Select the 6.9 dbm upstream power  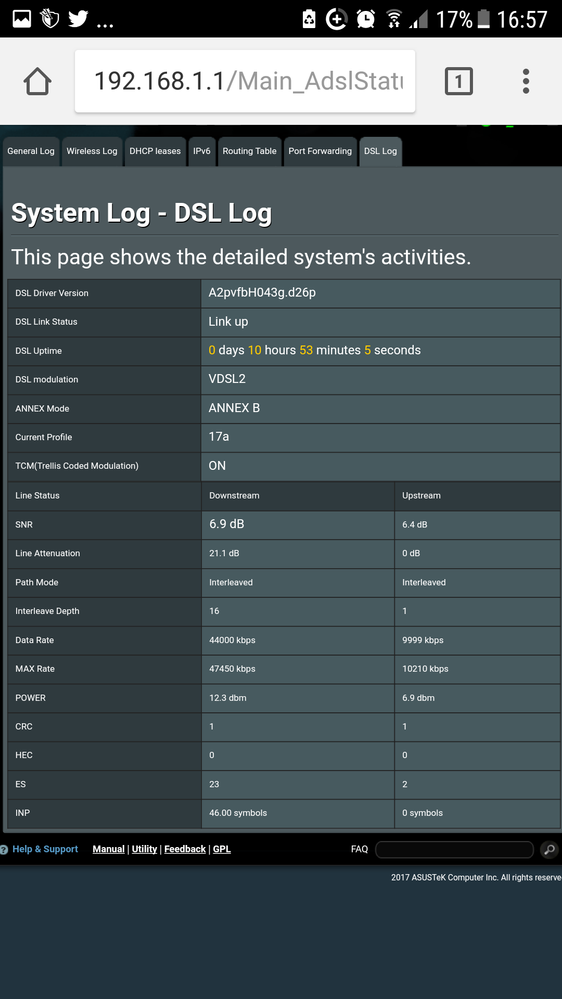click(419, 698)
